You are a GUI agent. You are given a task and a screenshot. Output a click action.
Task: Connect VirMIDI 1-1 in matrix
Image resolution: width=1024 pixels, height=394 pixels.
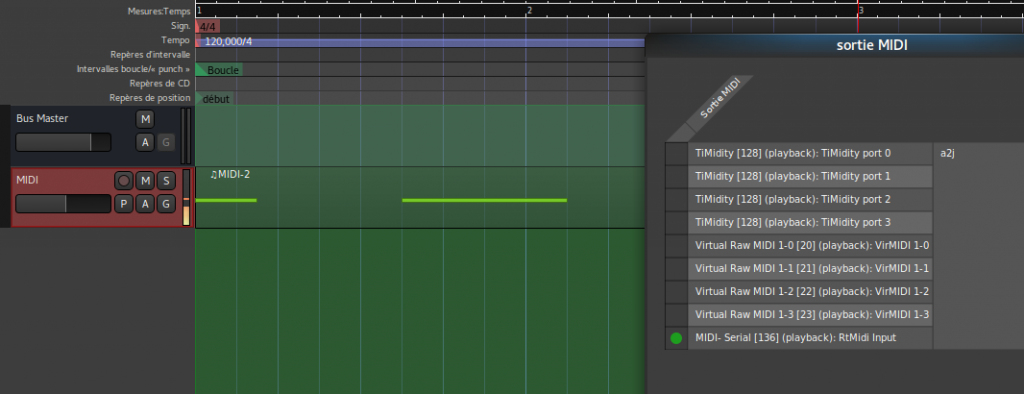click(x=677, y=269)
